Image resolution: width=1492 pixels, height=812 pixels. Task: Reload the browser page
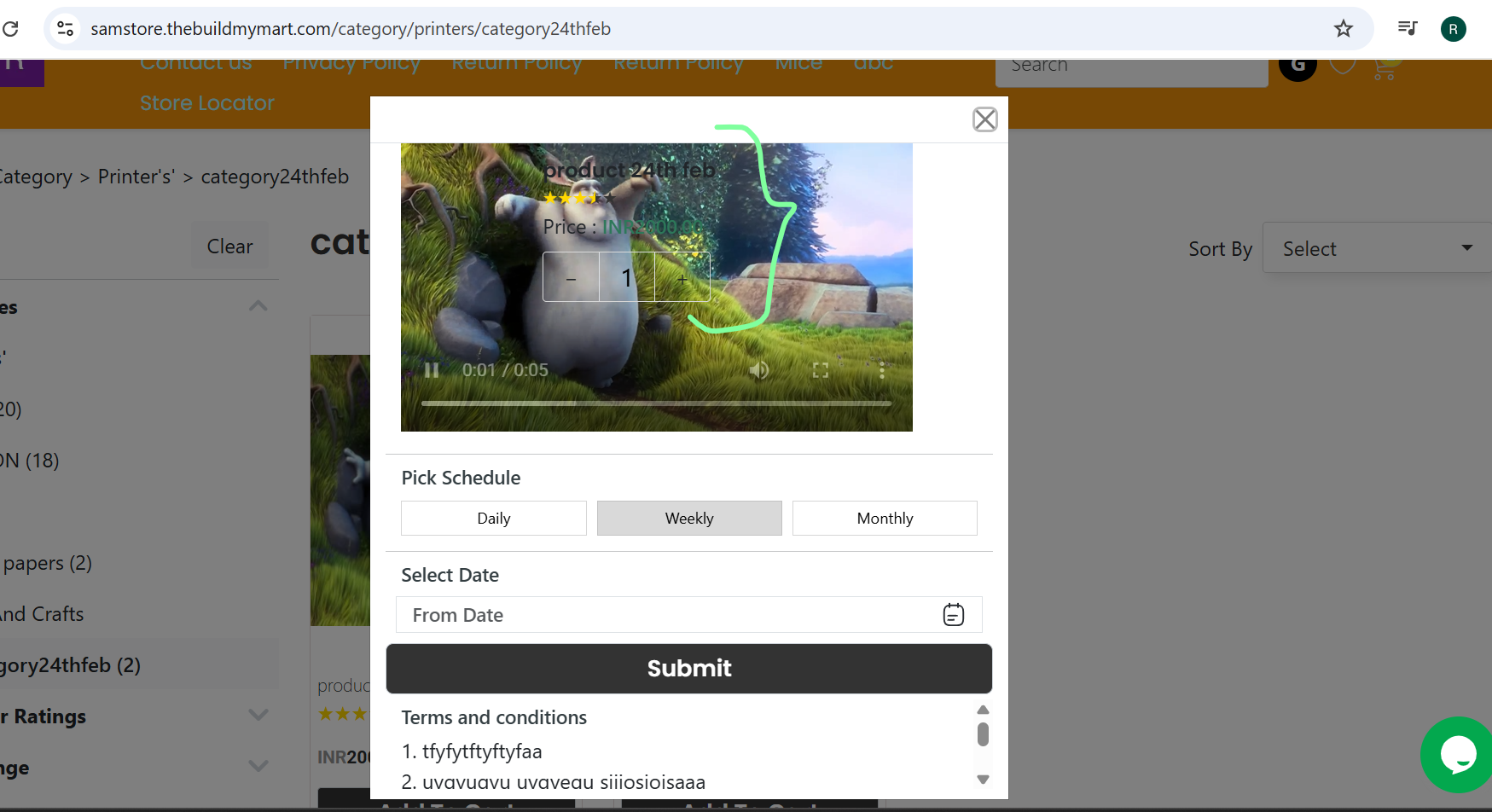(x=11, y=29)
